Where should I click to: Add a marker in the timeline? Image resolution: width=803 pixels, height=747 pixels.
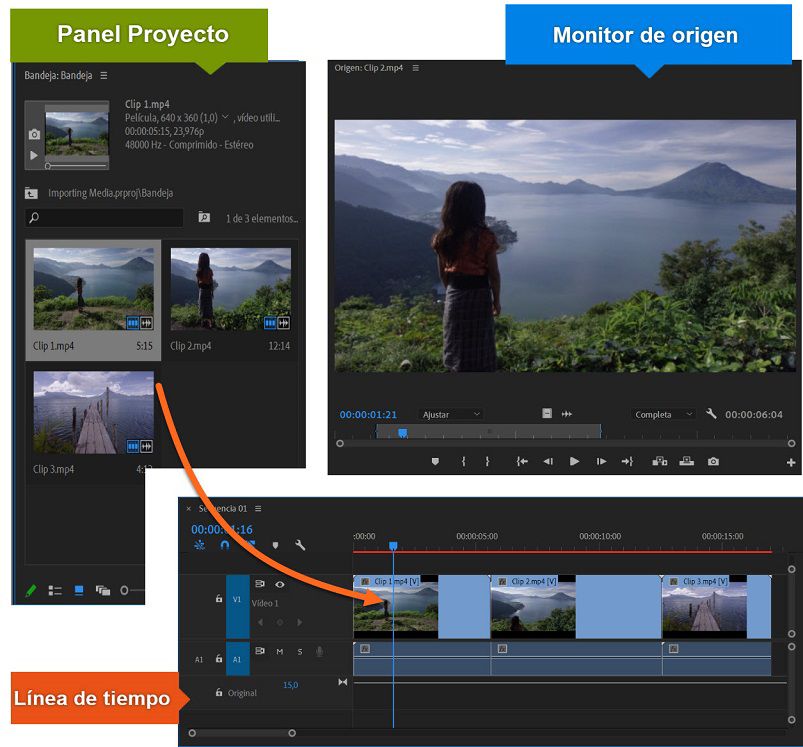pyautogui.click(x=276, y=545)
